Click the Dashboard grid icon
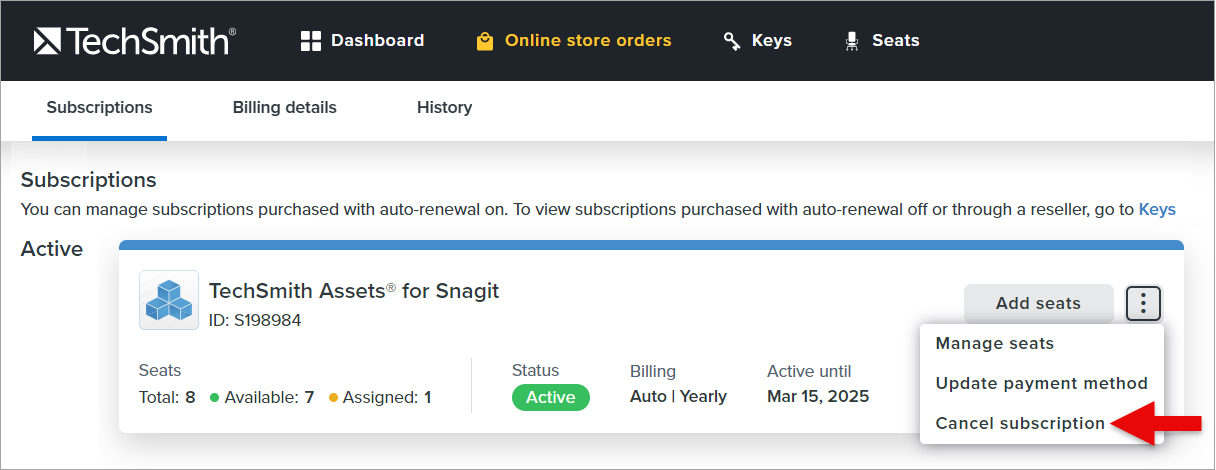Viewport: 1216px width, 470px height. click(x=311, y=41)
